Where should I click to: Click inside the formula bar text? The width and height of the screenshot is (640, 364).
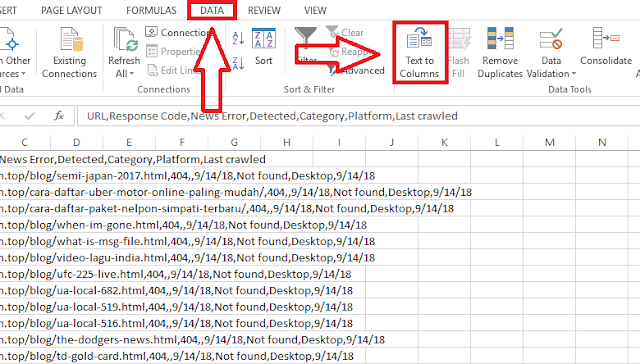(272, 116)
